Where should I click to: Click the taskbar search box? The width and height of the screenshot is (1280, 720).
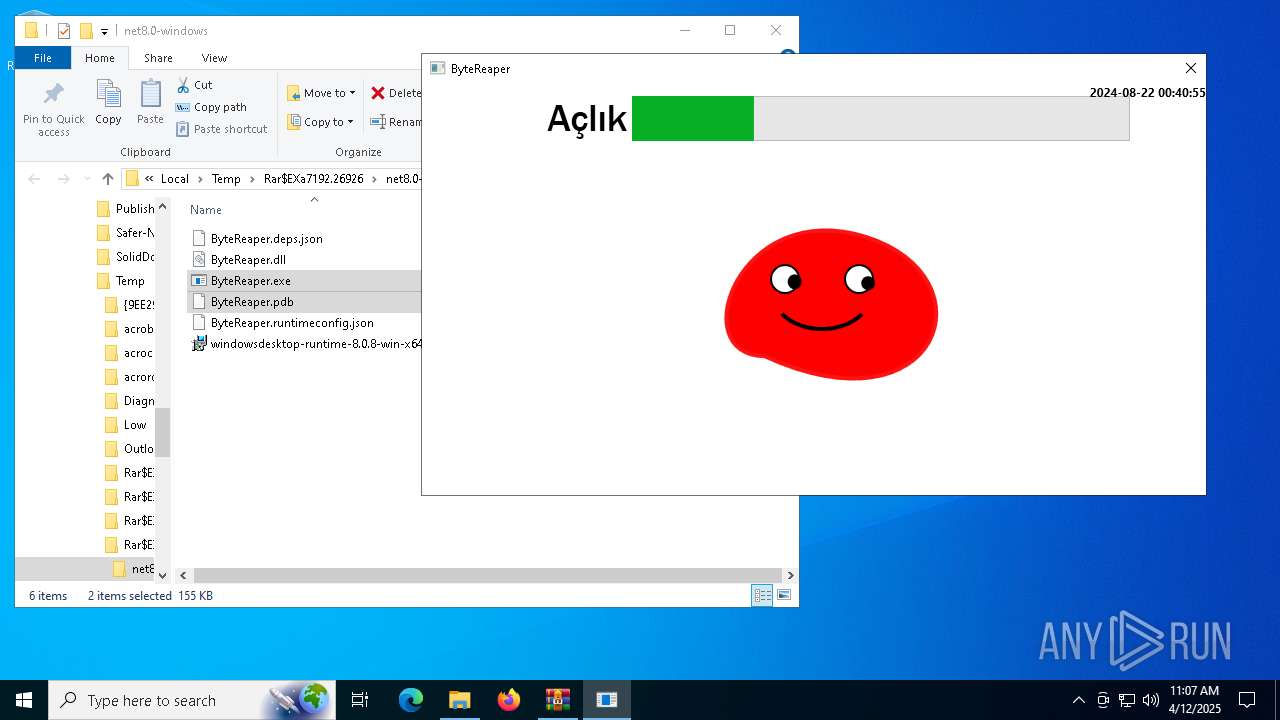(x=192, y=700)
